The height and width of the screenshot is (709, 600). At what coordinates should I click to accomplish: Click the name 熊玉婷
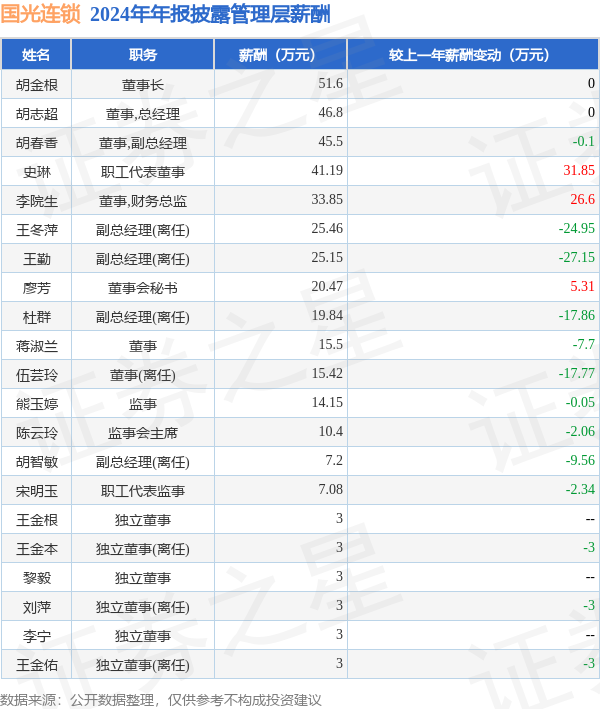click(x=37, y=403)
